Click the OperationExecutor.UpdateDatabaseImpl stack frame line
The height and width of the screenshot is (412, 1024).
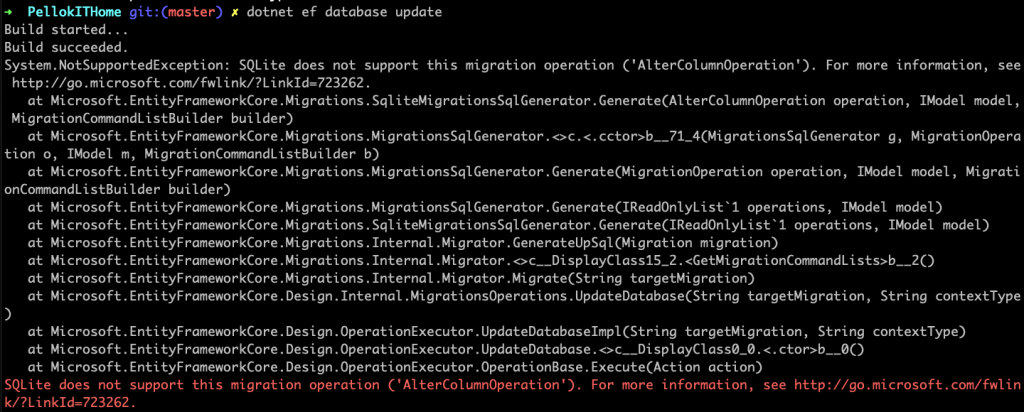[496, 331]
